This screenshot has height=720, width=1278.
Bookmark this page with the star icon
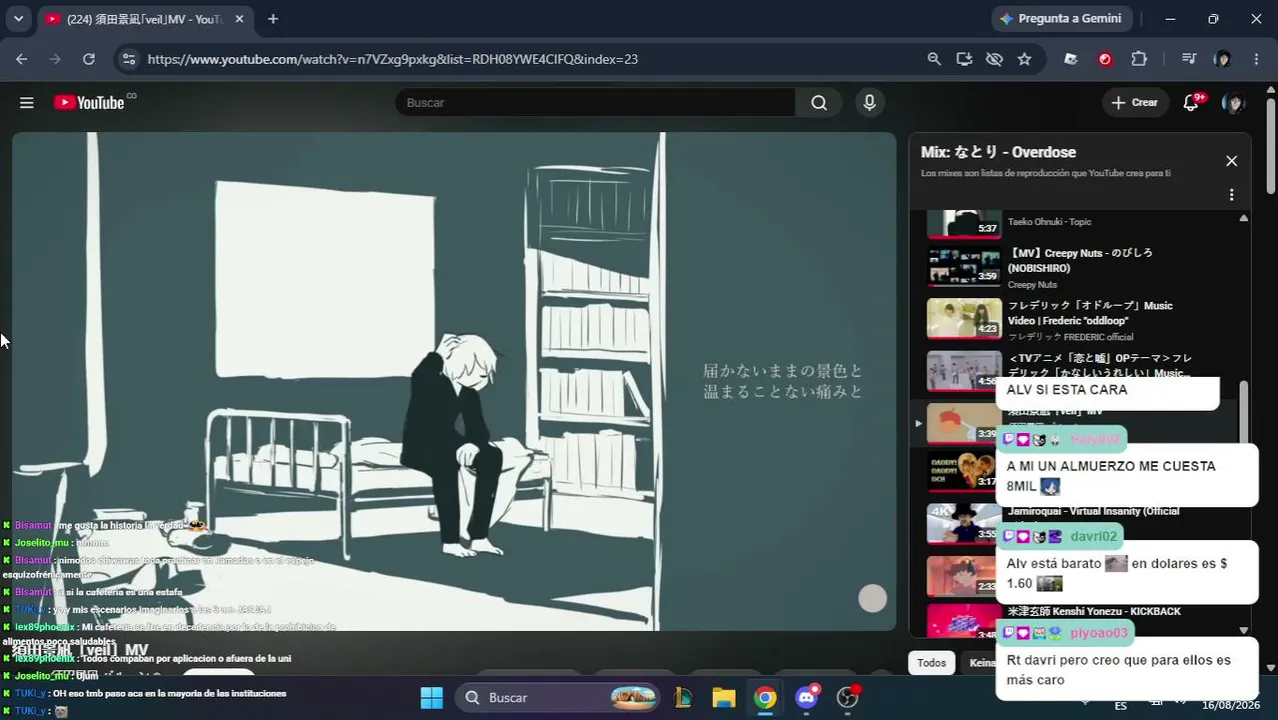(1024, 59)
